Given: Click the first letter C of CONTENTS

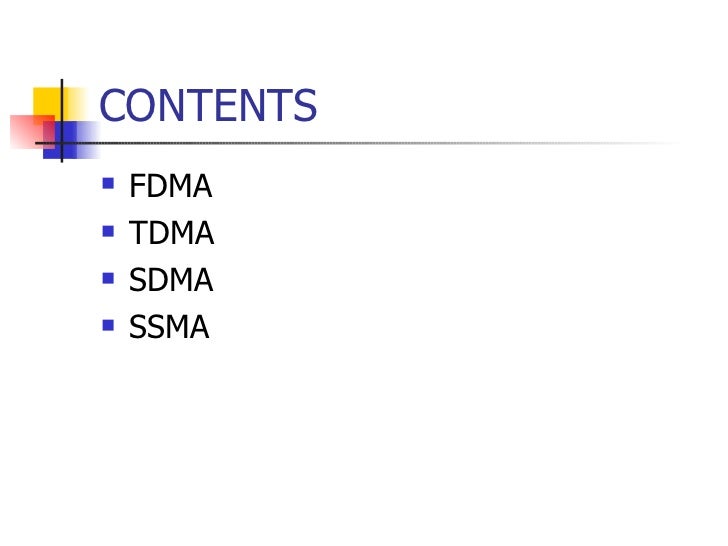Looking at the screenshot, I should coord(110,105).
